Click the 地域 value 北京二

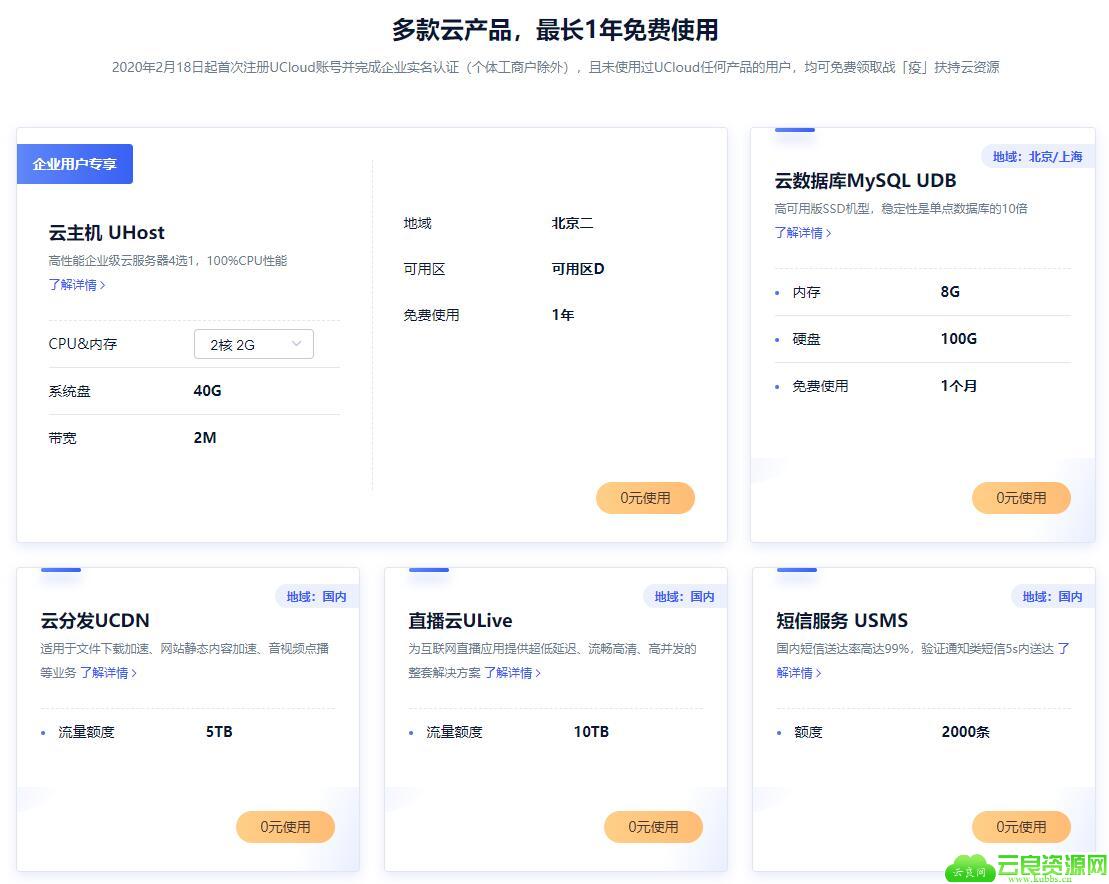pyautogui.click(x=572, y=223)
